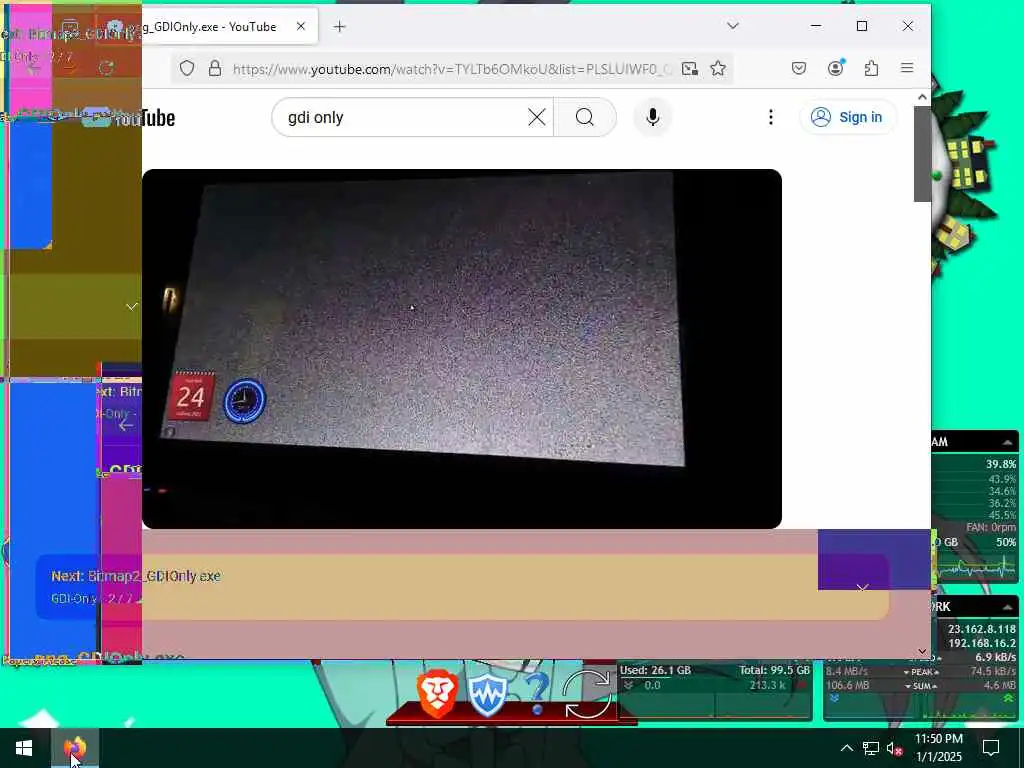The width and height of the screenshot is (1024, 768).
Task: Click the Firefox taskbar icon
Action: point(74,748)
